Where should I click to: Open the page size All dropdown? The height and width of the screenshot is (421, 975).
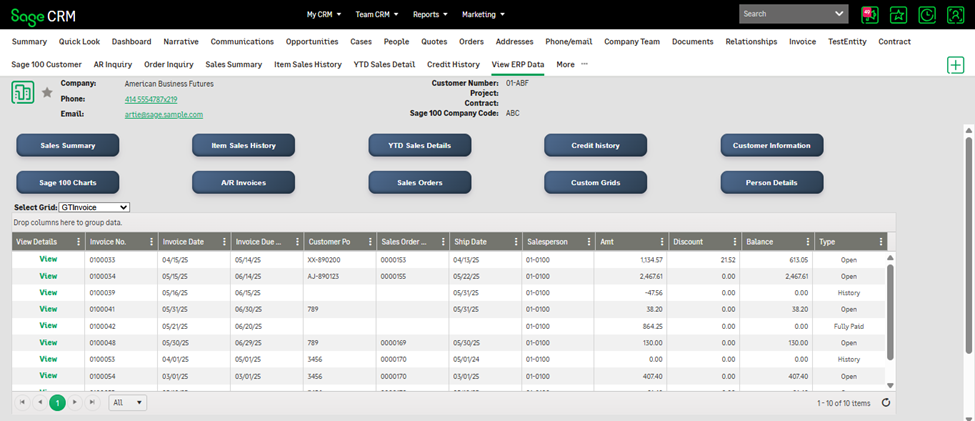127,402
